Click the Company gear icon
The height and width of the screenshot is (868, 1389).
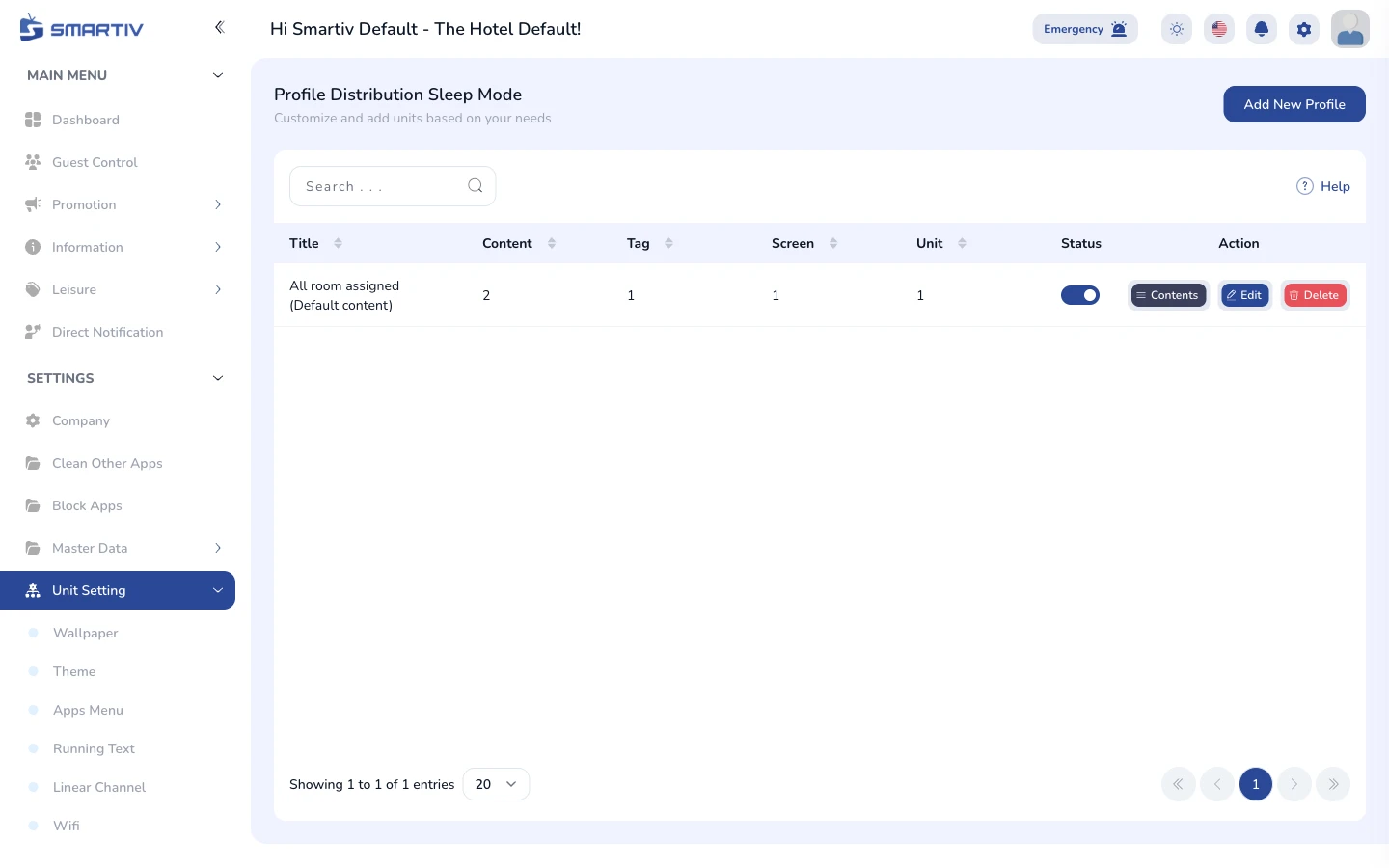[33, 420]
